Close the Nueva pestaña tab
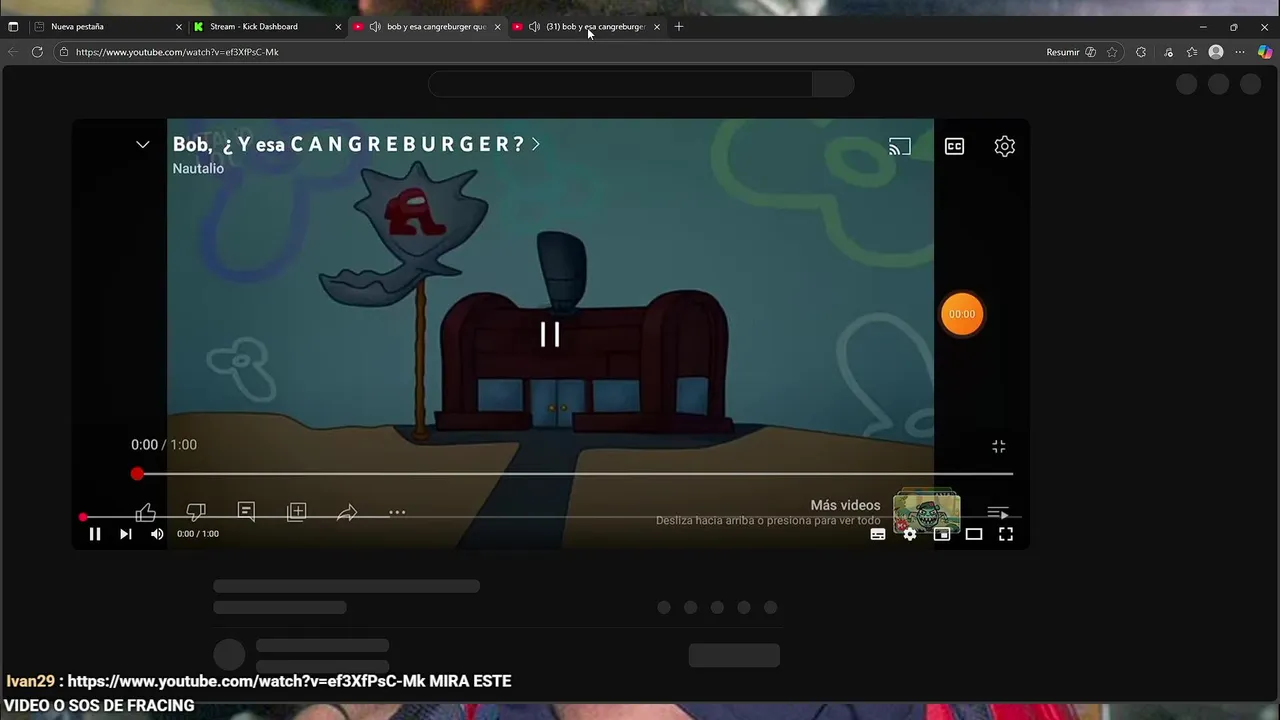This screenshot has width=1280, height=720. pyautogui.click(x=179, y=27)
